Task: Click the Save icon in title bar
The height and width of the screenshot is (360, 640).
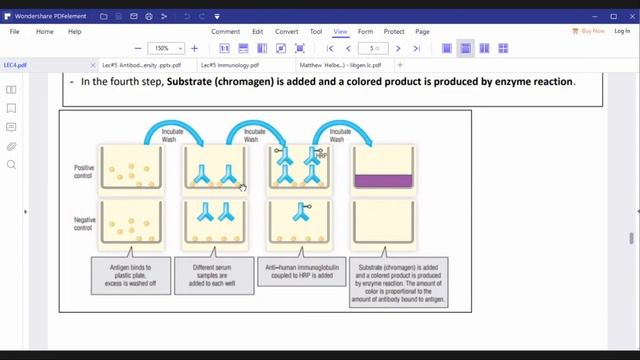Action: 119,16
